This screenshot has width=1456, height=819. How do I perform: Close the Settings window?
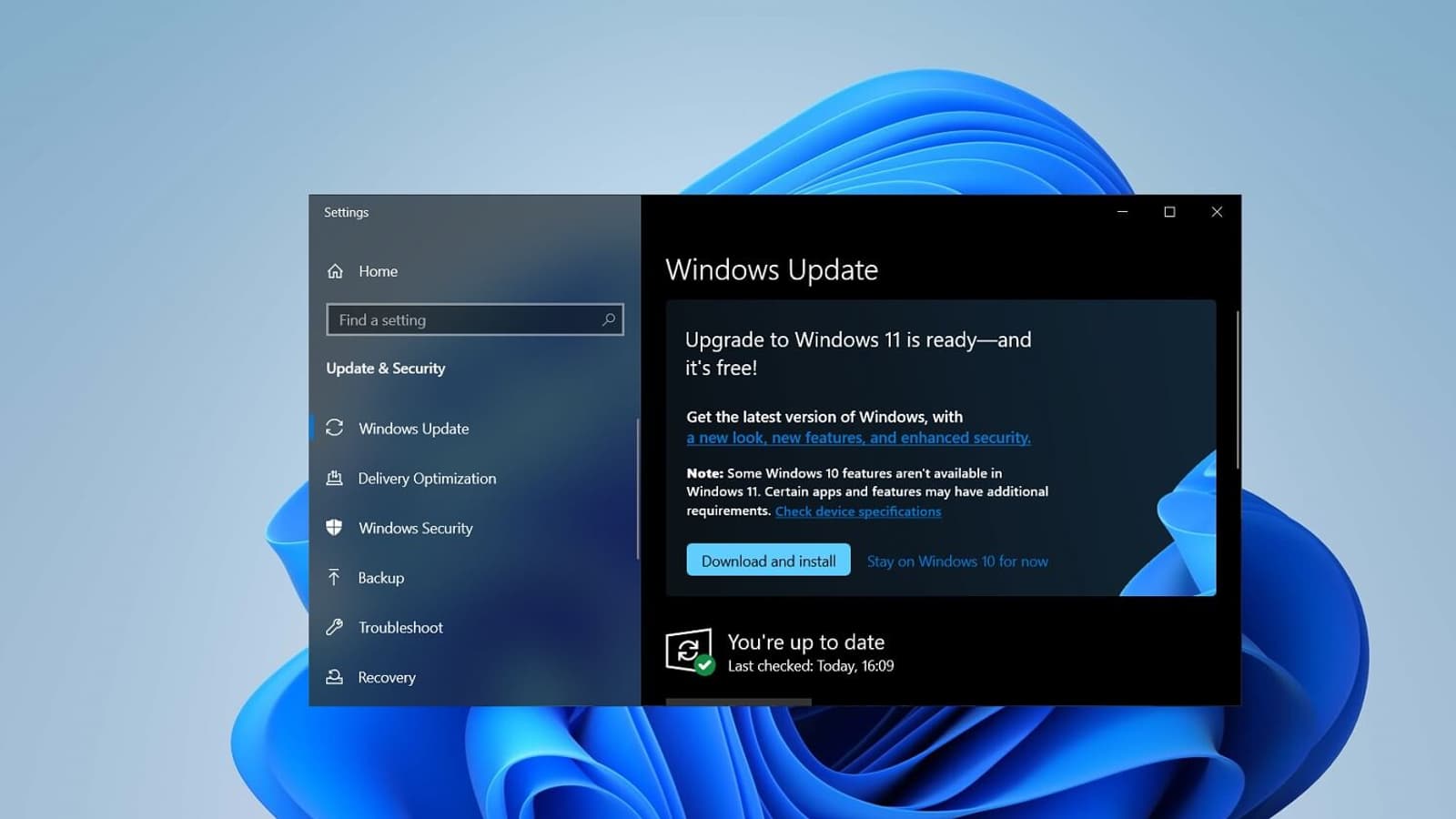[1217, 212]
